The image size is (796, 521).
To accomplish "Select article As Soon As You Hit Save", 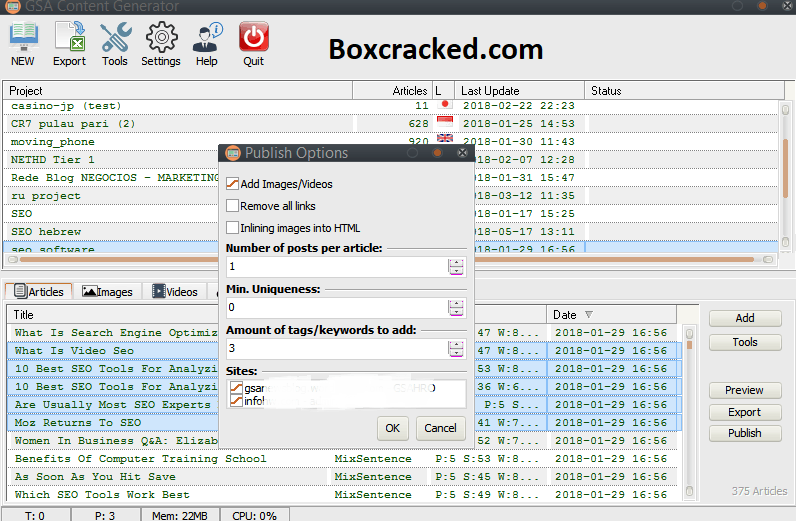I will tap(95, 477).
